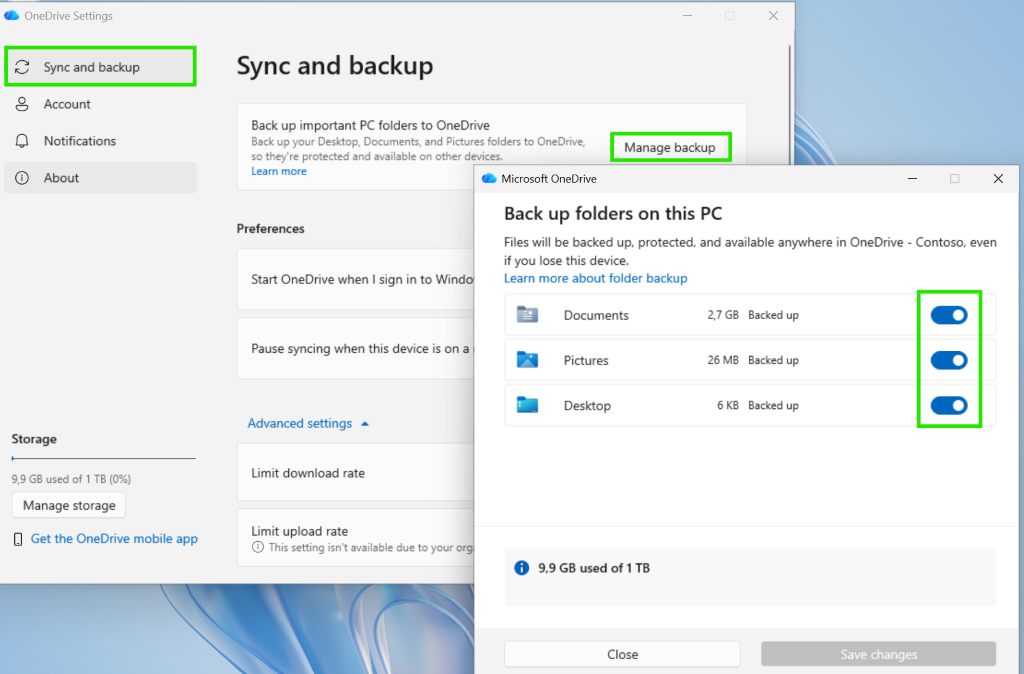
Task: Click the Notifications bell icon
Action: tap(22, 141)
